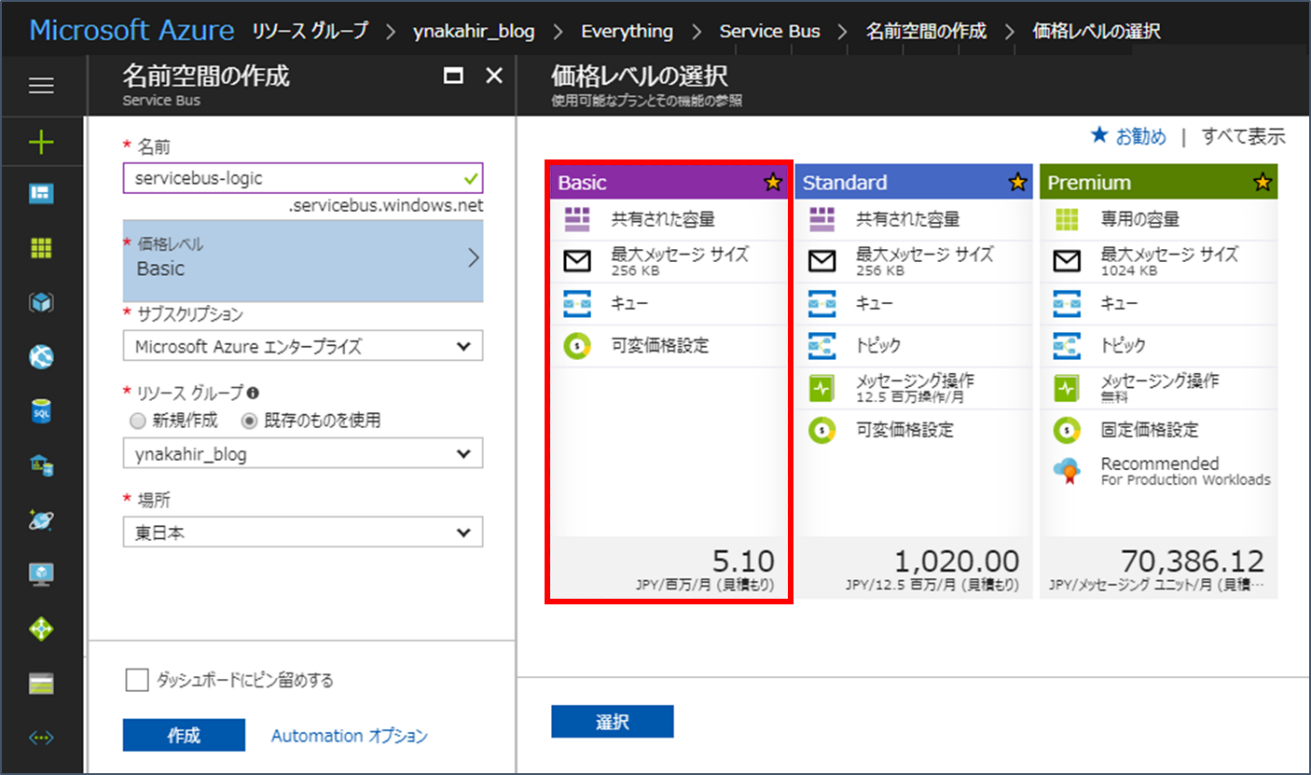Viewport: 1311px width, 775px height.
Task: Click the すべて表示 link
Action: pos(1243,136)
